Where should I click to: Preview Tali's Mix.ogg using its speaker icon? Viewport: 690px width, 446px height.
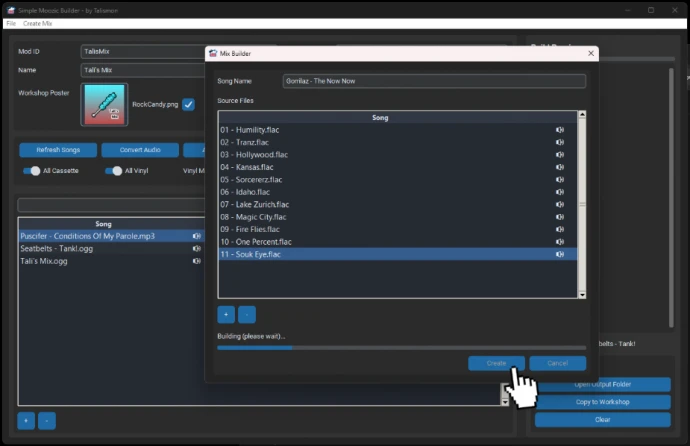click(197, 261)
